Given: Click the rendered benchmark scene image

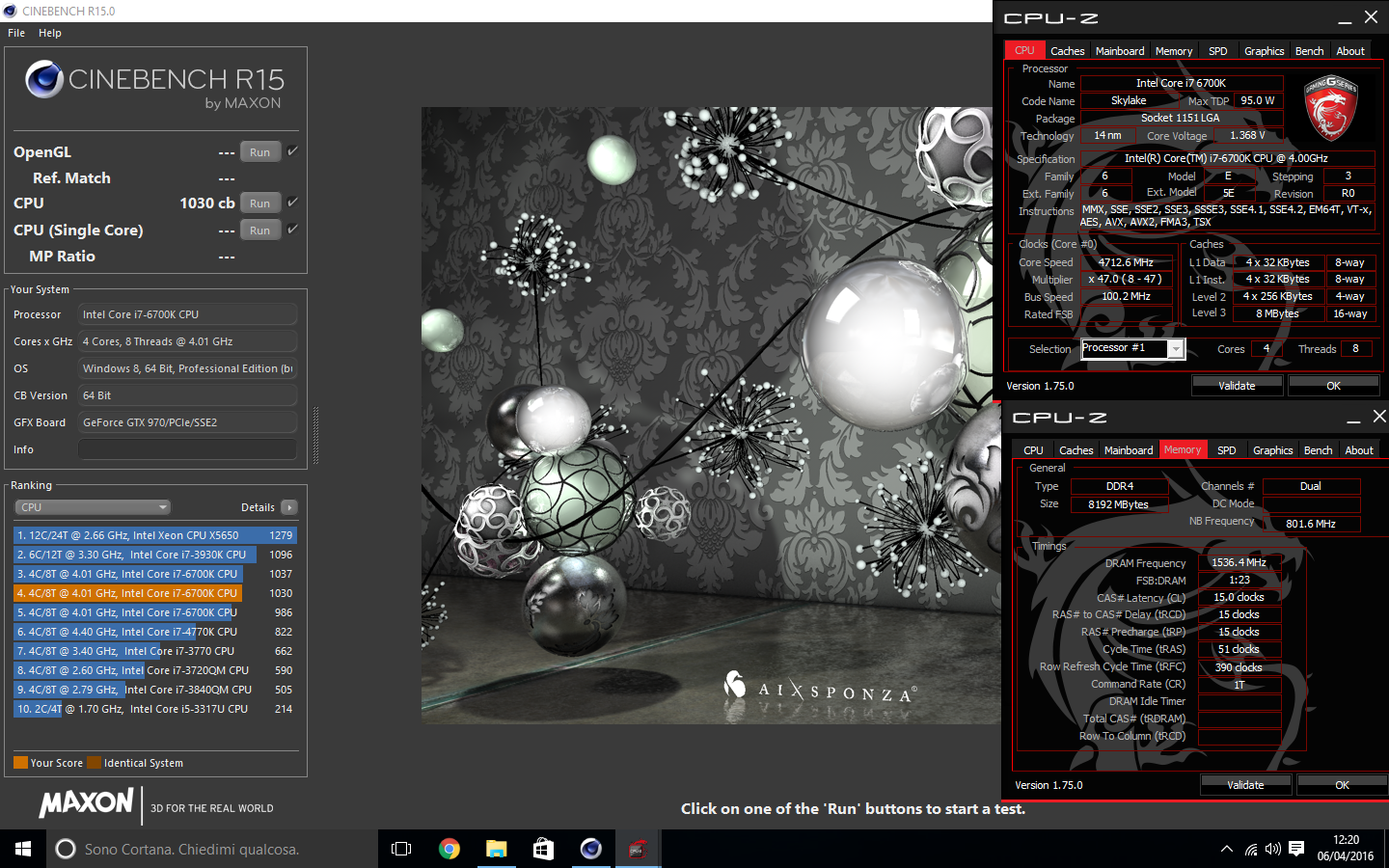Looking at the screenshot, I should [x=707, y=416].
